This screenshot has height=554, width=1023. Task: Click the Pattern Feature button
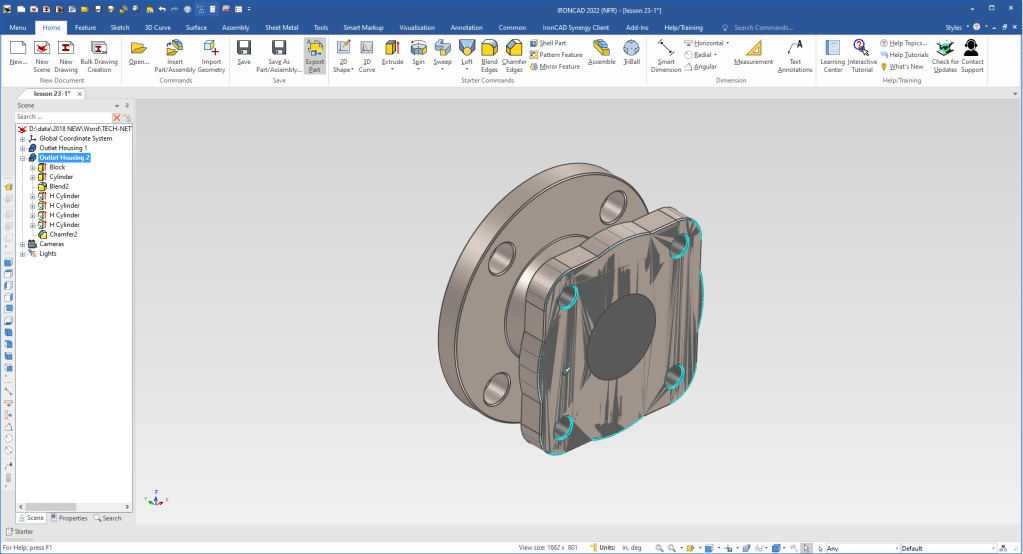(556, 55)
